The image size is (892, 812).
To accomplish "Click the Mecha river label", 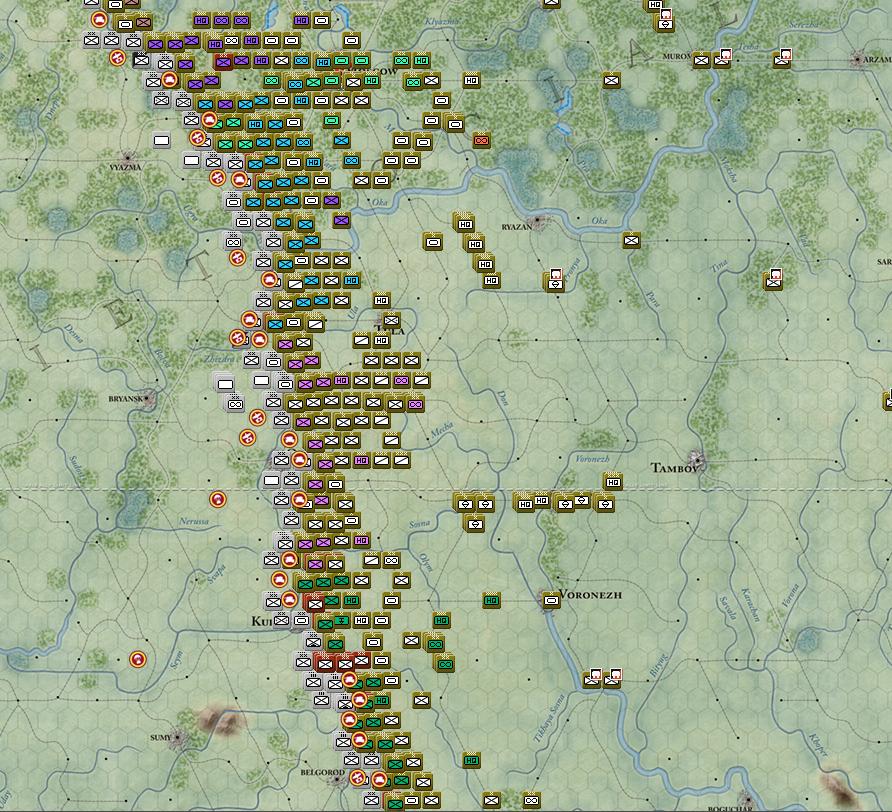I will 441,429.
